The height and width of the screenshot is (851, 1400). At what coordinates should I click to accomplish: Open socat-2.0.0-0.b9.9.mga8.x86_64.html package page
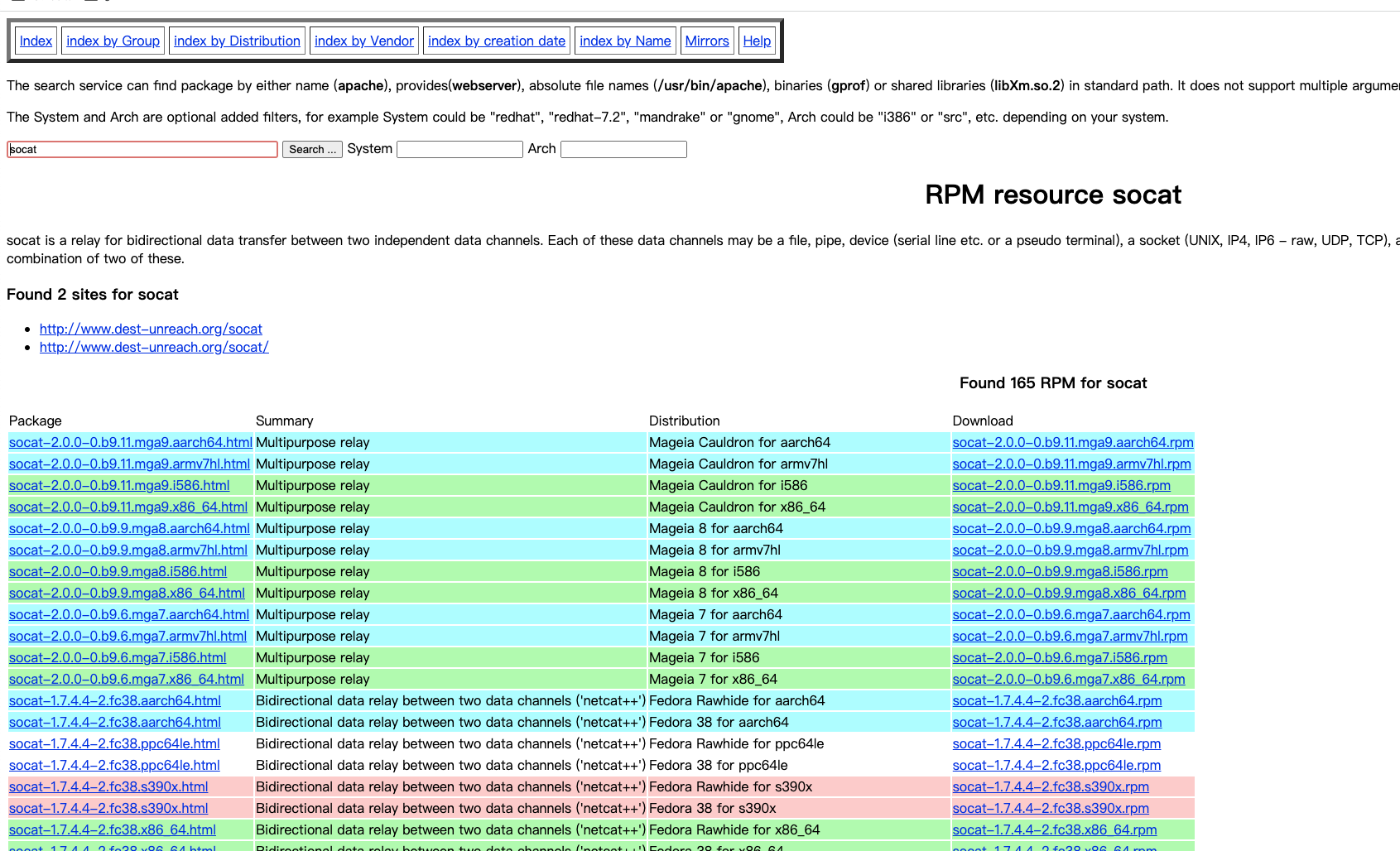127,593
